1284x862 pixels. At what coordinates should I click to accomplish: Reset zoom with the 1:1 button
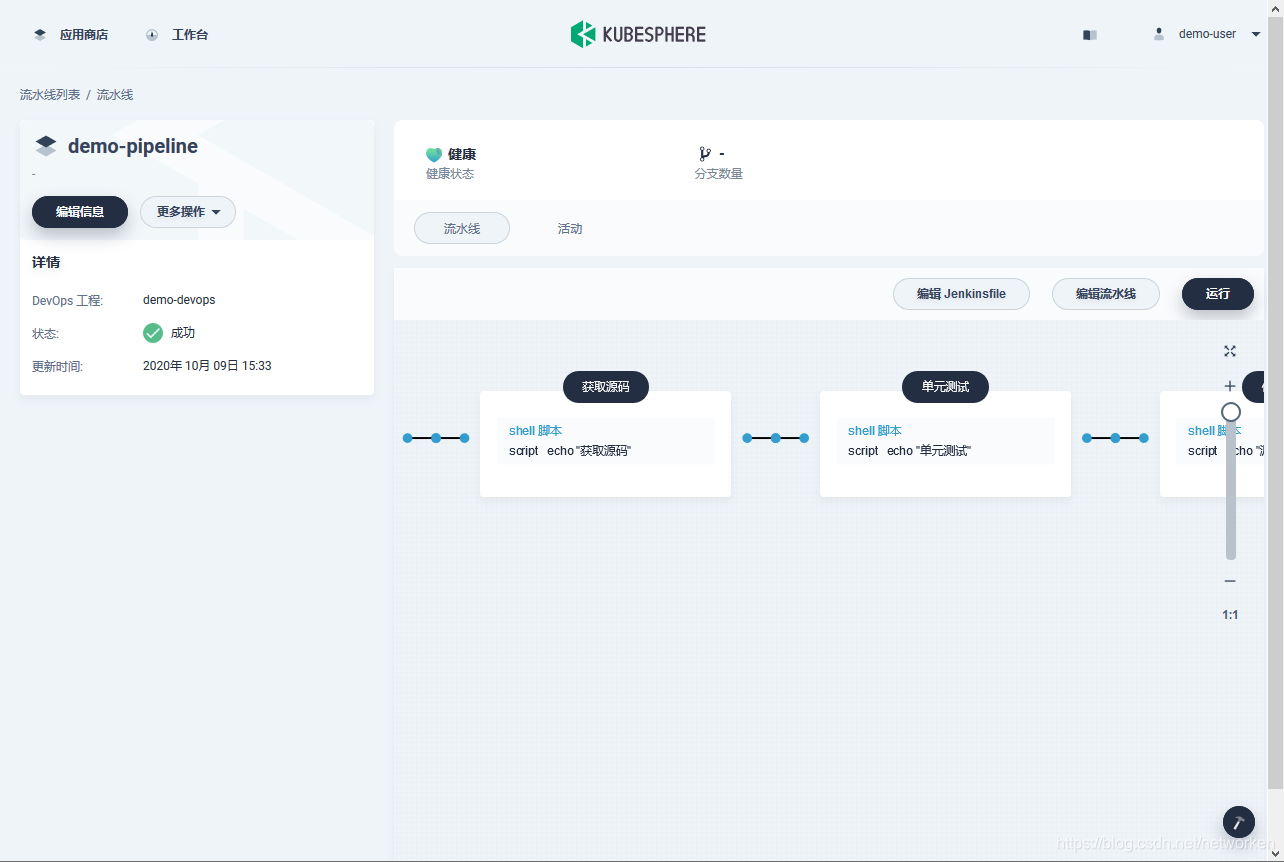[1230, 615]
